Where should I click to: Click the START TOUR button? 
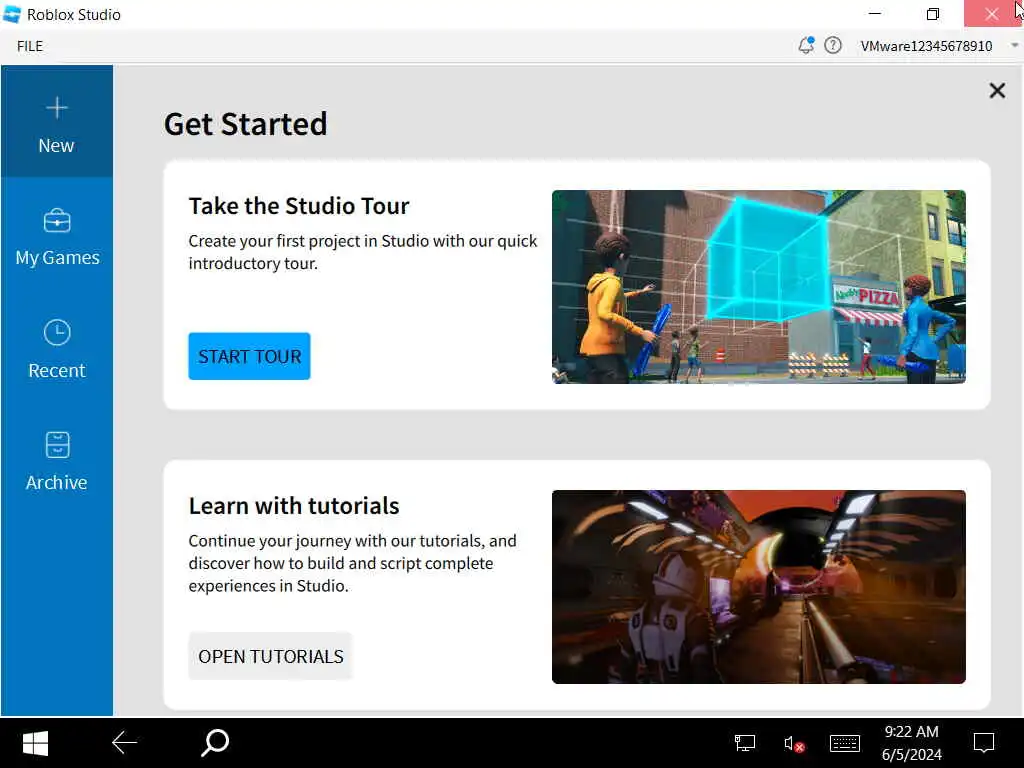tap(249, 357)
